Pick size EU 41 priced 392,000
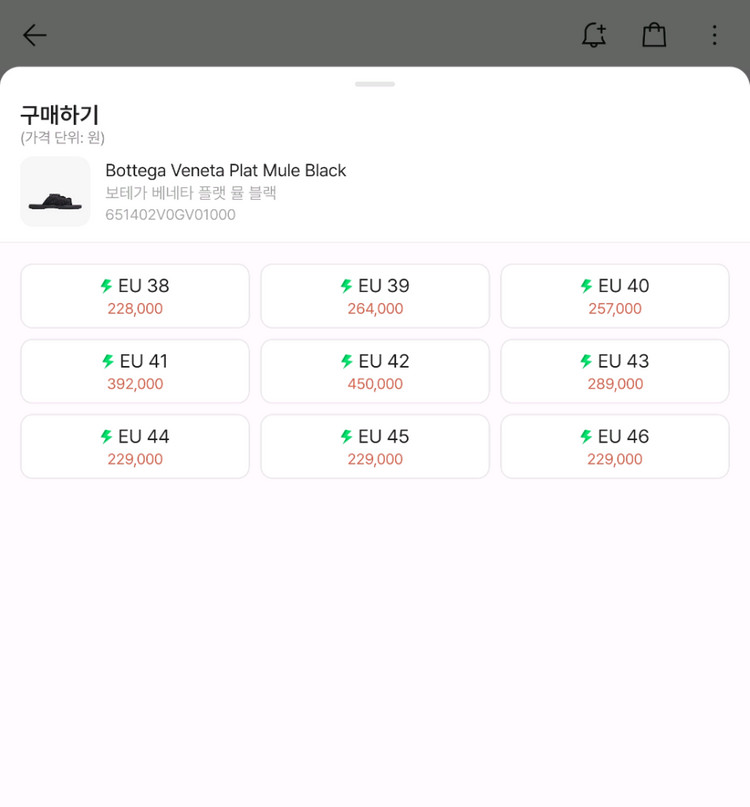The width and height of the screenshot is (750, 807). coord(135,371)
